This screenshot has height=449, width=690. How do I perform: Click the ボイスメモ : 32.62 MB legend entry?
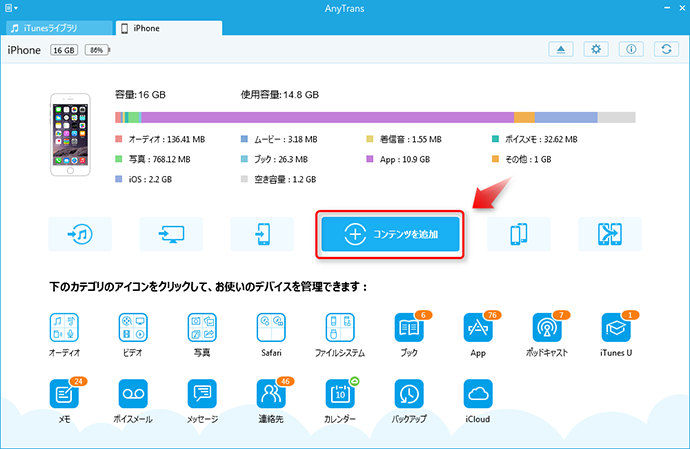pos(535,140)
